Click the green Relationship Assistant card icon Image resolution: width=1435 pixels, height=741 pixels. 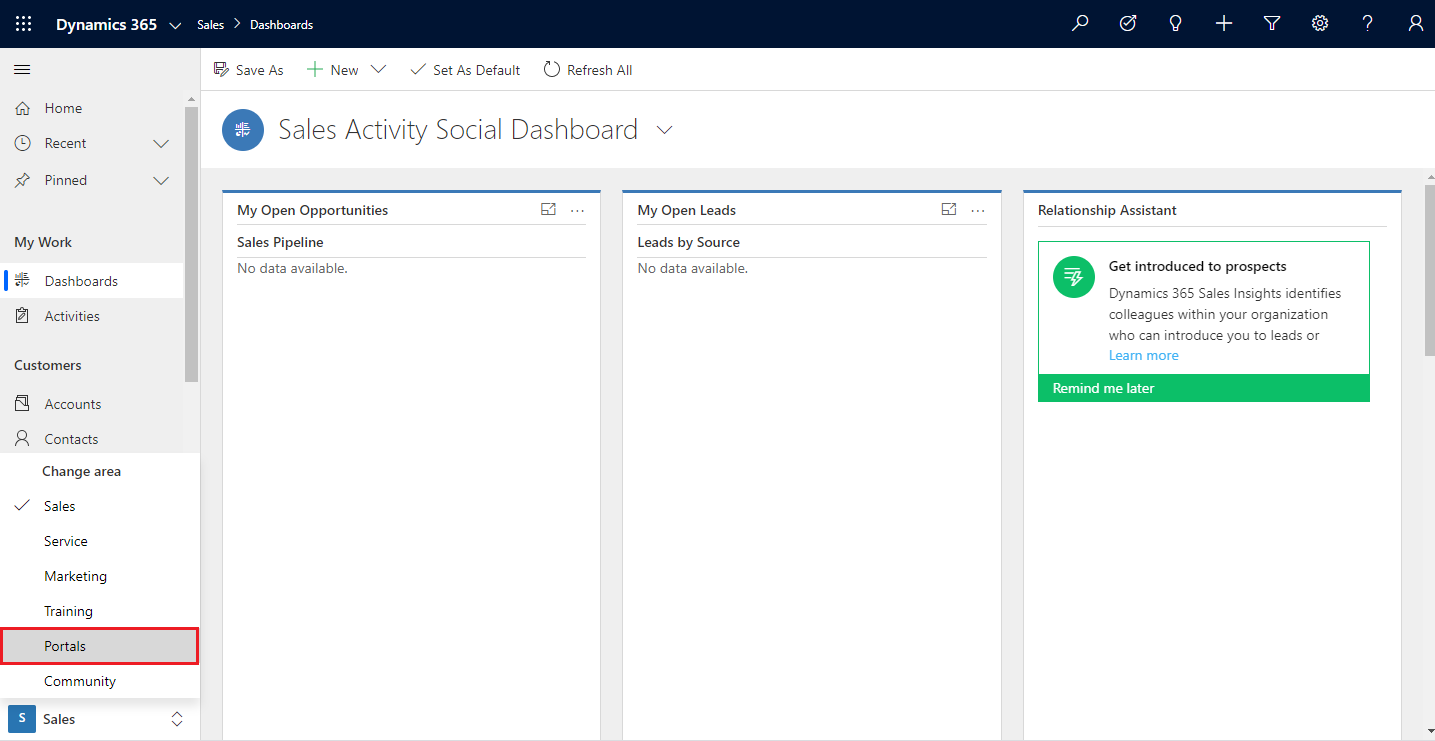[1074, 277]
